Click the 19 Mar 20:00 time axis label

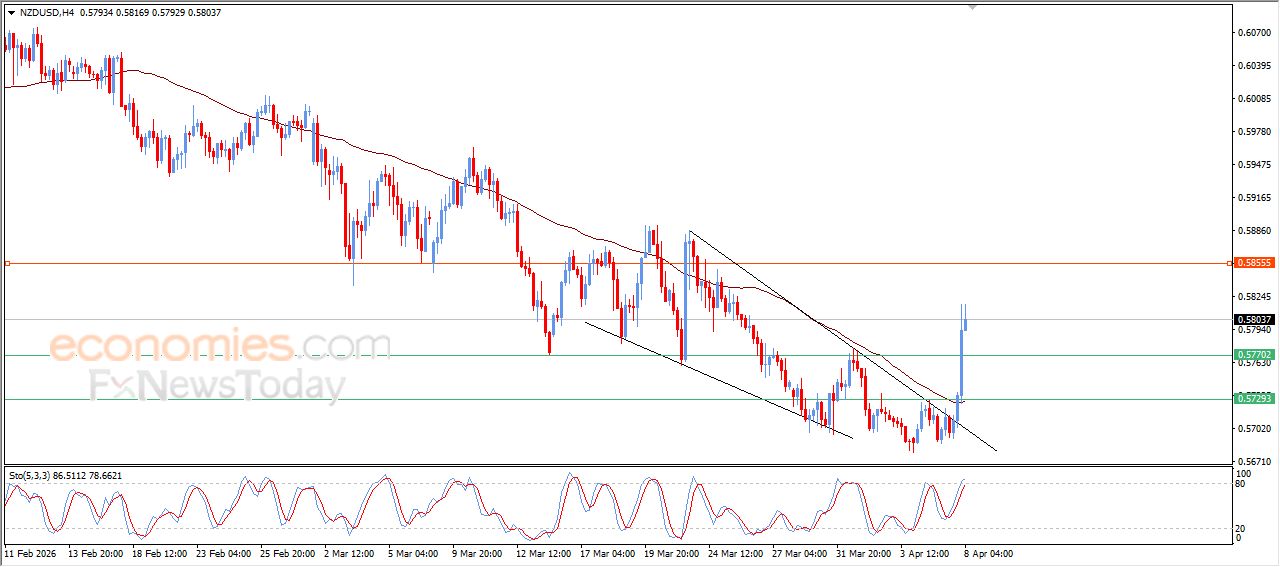672,552
